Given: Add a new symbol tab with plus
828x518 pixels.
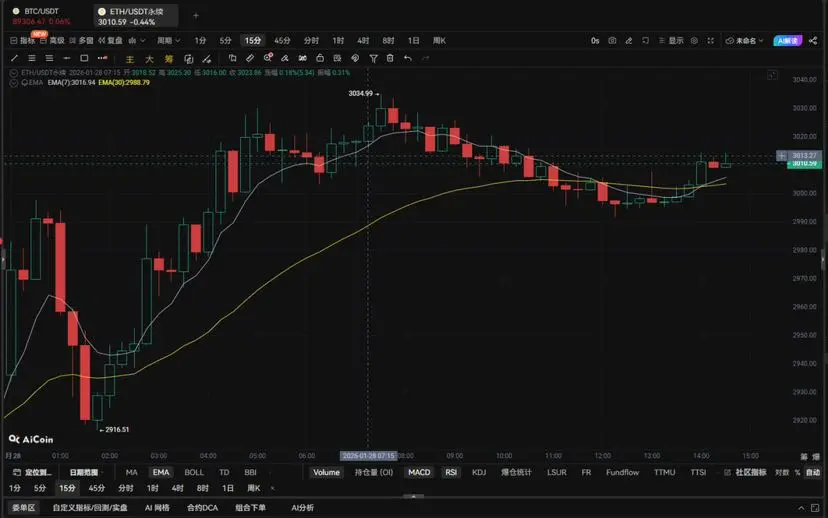Looking at the screenshot, I should [196, 16].
